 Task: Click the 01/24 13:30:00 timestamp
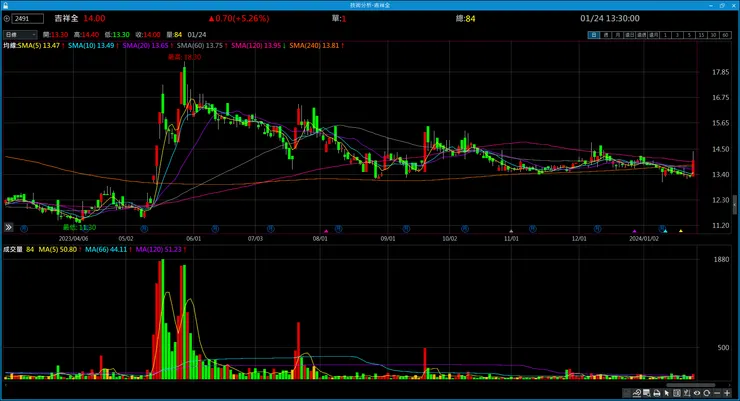coord(610,18)
